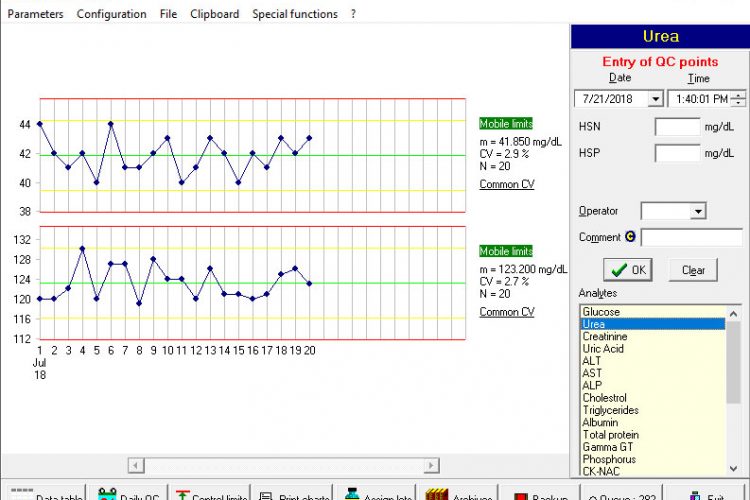The width and height of the screenshot is (750, 500).
Task: Increase time using the spinner up arrow
Action: (x=739, y=95)
